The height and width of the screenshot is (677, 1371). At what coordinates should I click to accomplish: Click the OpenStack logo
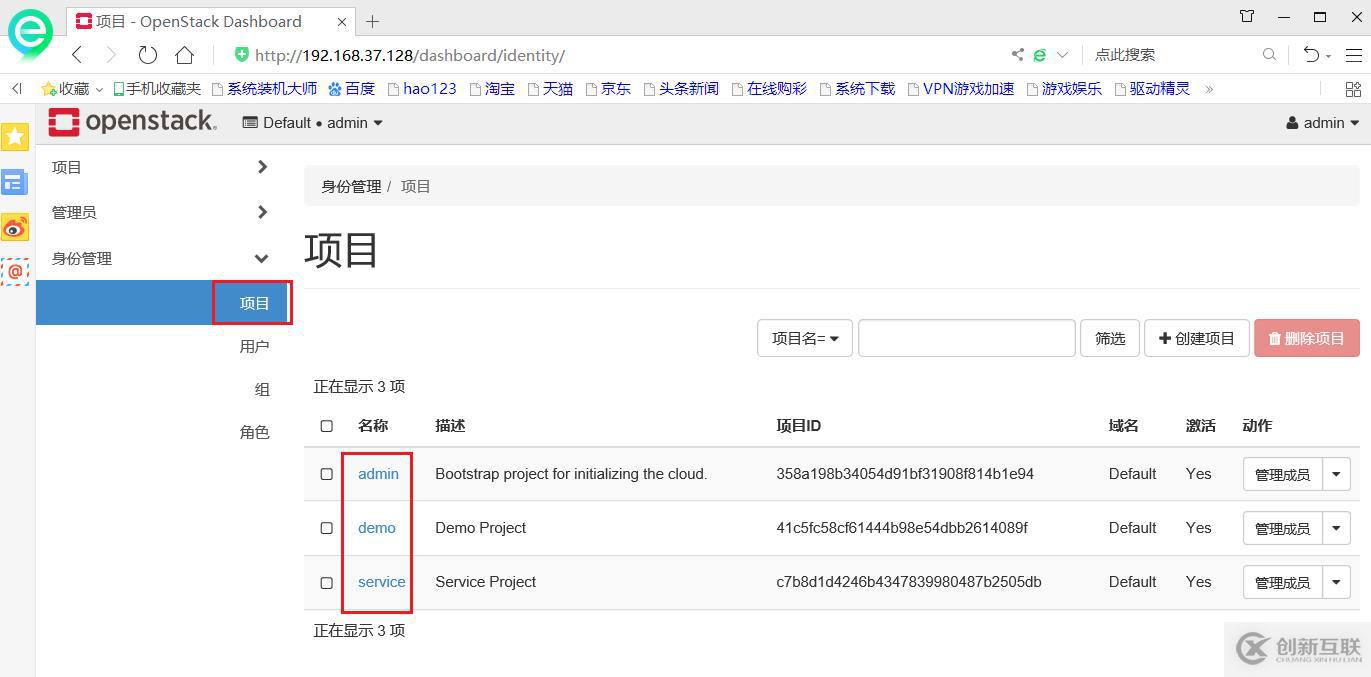coord(132,122)
